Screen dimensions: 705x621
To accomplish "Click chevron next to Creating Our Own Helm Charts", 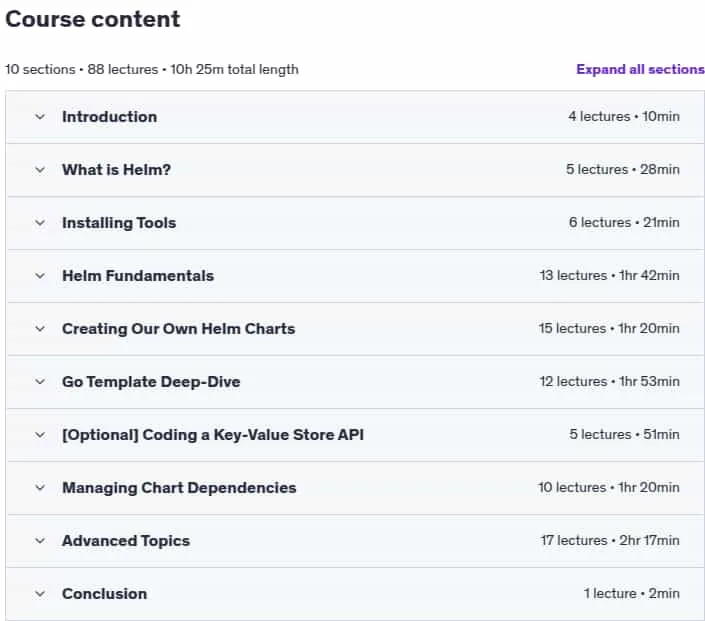I will click(40, 329).
